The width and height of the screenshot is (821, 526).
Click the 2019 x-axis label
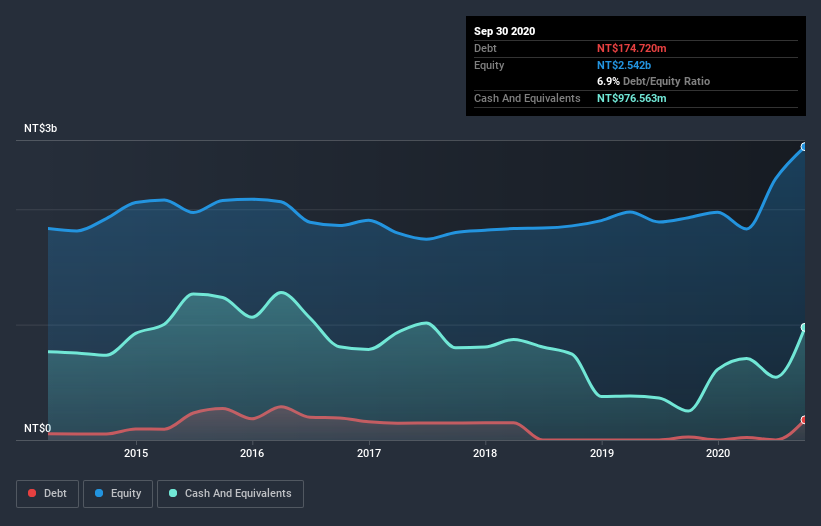click(x=602, y=453)
